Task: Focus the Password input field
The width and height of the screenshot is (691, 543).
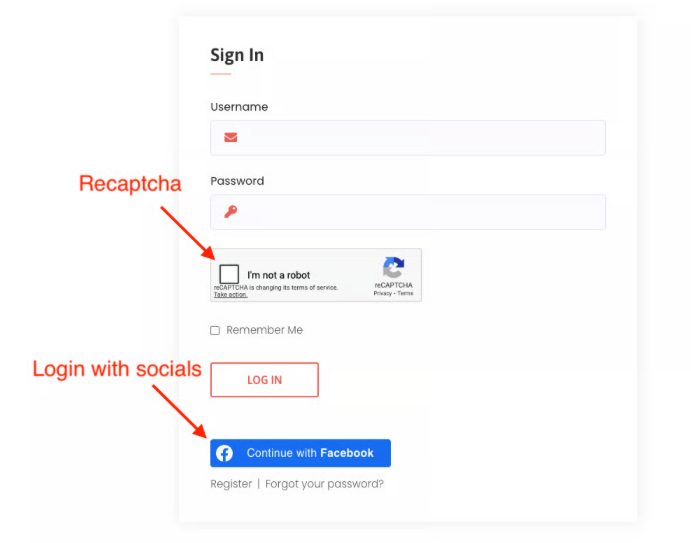Action: [x=420, y=212]
